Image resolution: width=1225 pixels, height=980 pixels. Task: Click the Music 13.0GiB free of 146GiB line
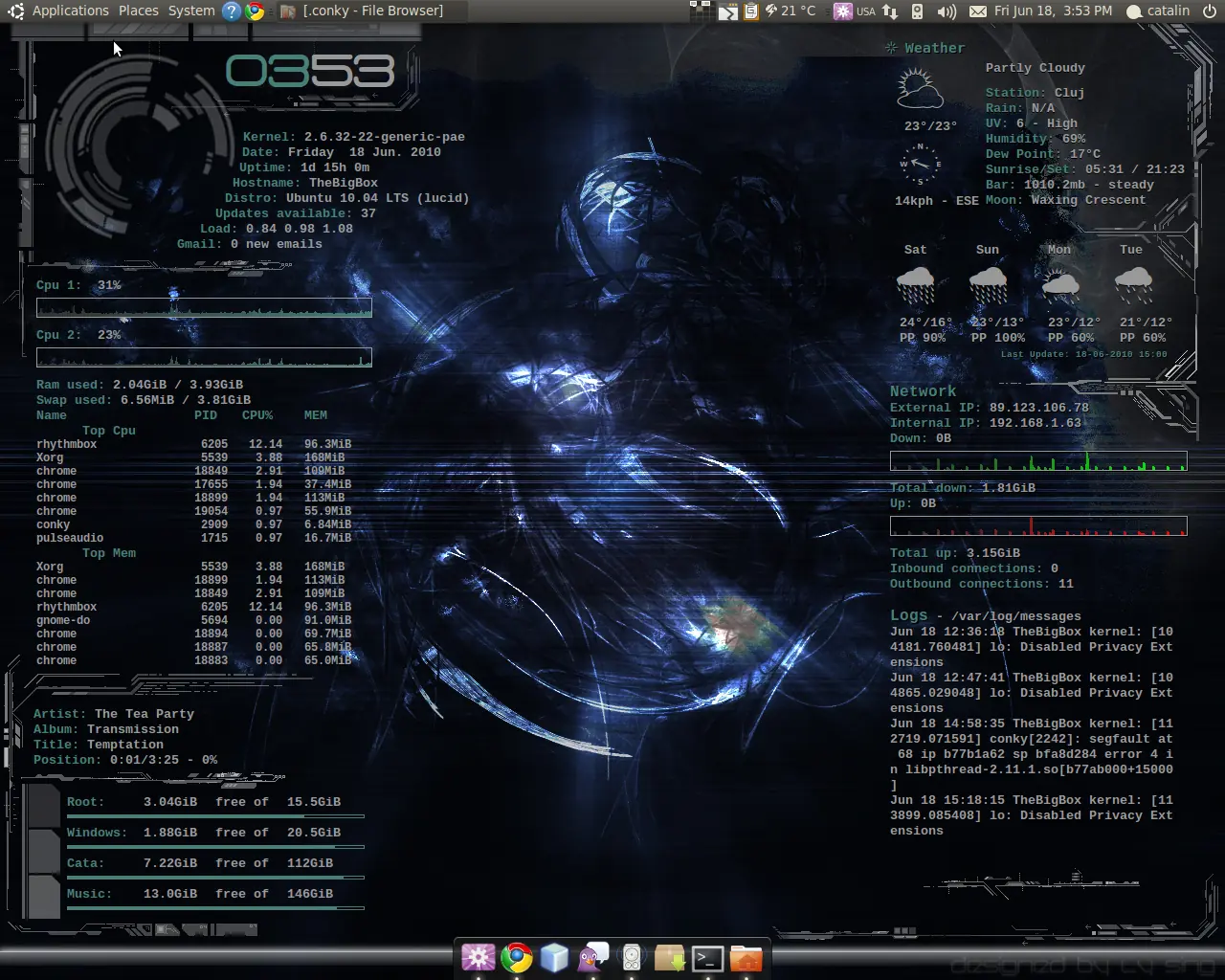click(200, 894)
